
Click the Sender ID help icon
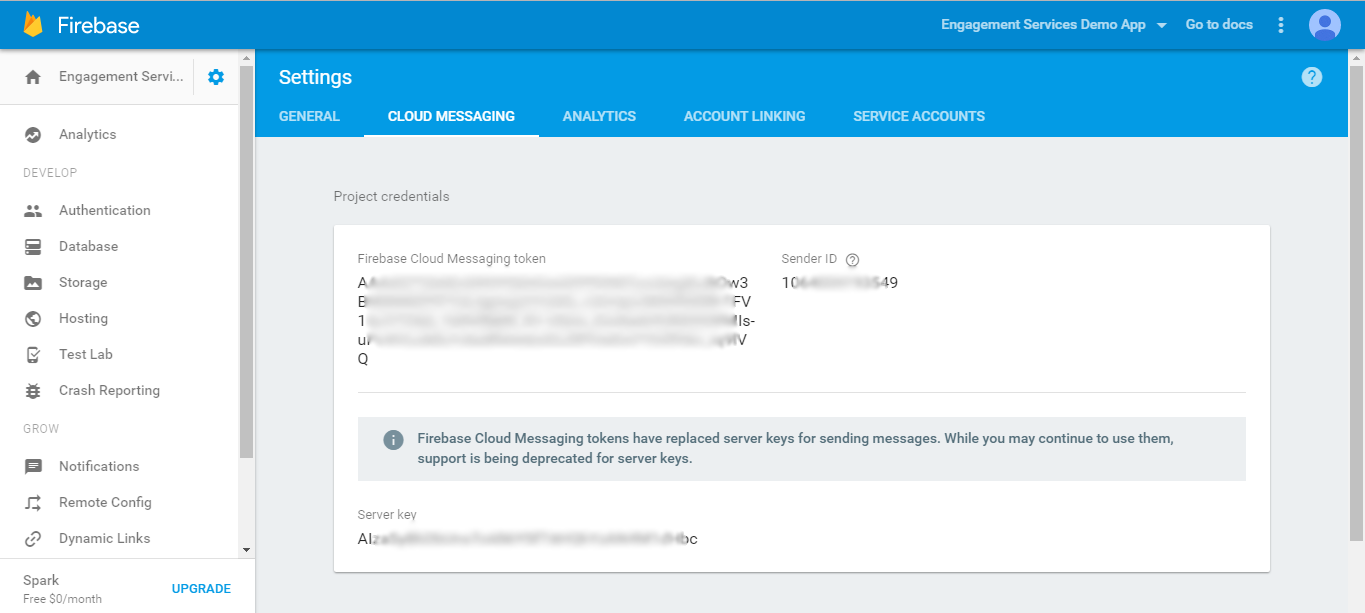coord(852,260)
